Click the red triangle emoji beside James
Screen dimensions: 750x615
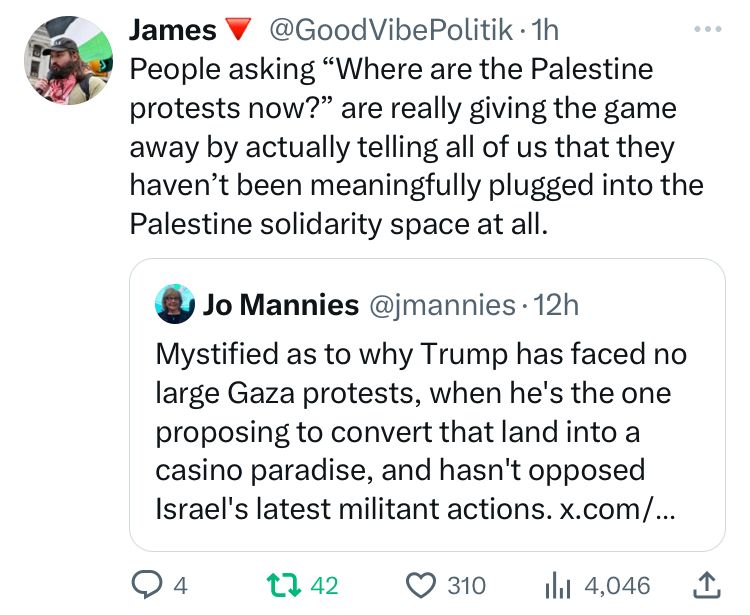(236, 32)
